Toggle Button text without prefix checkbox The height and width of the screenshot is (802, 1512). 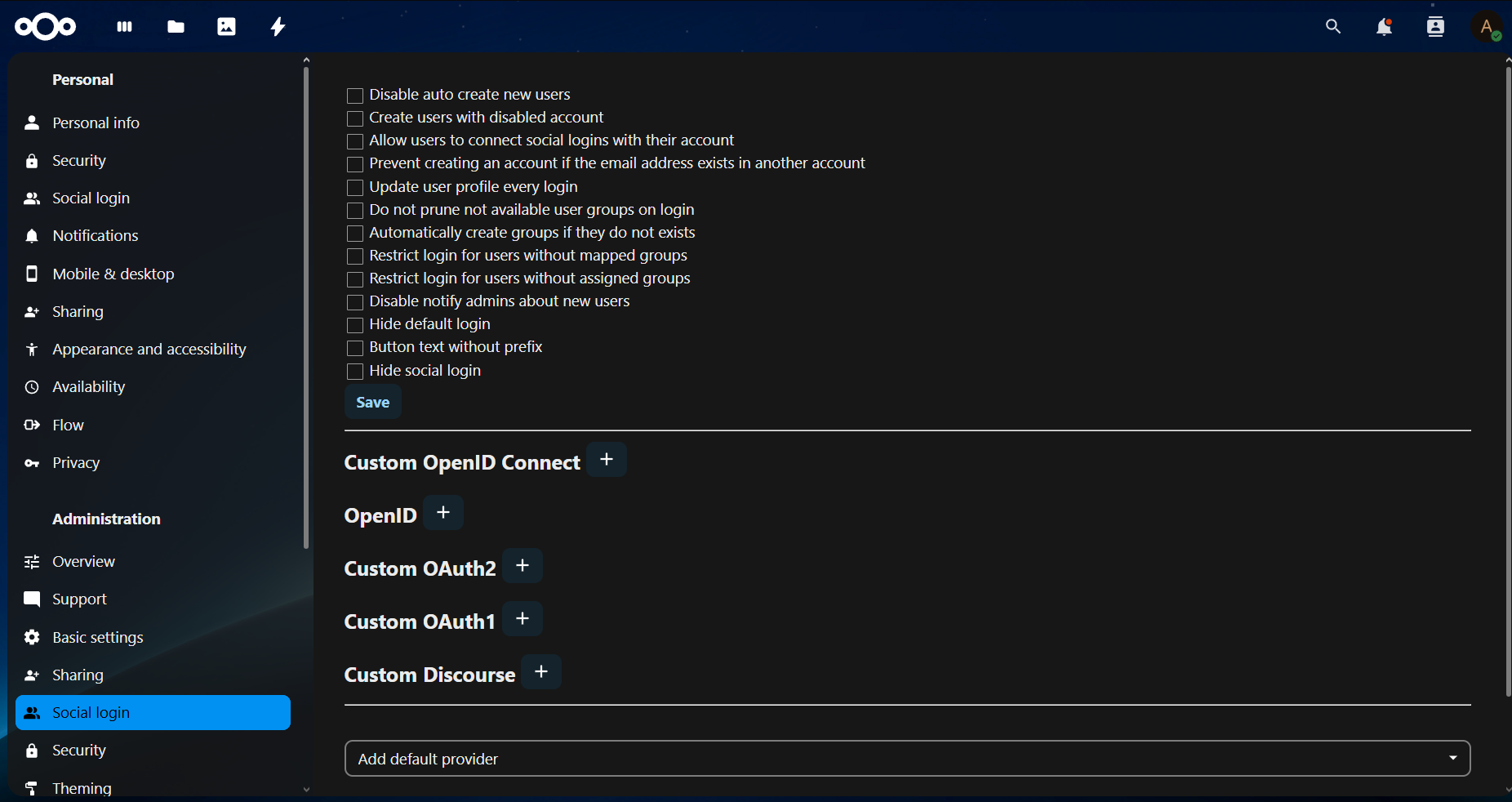click(x=355, y=348)
